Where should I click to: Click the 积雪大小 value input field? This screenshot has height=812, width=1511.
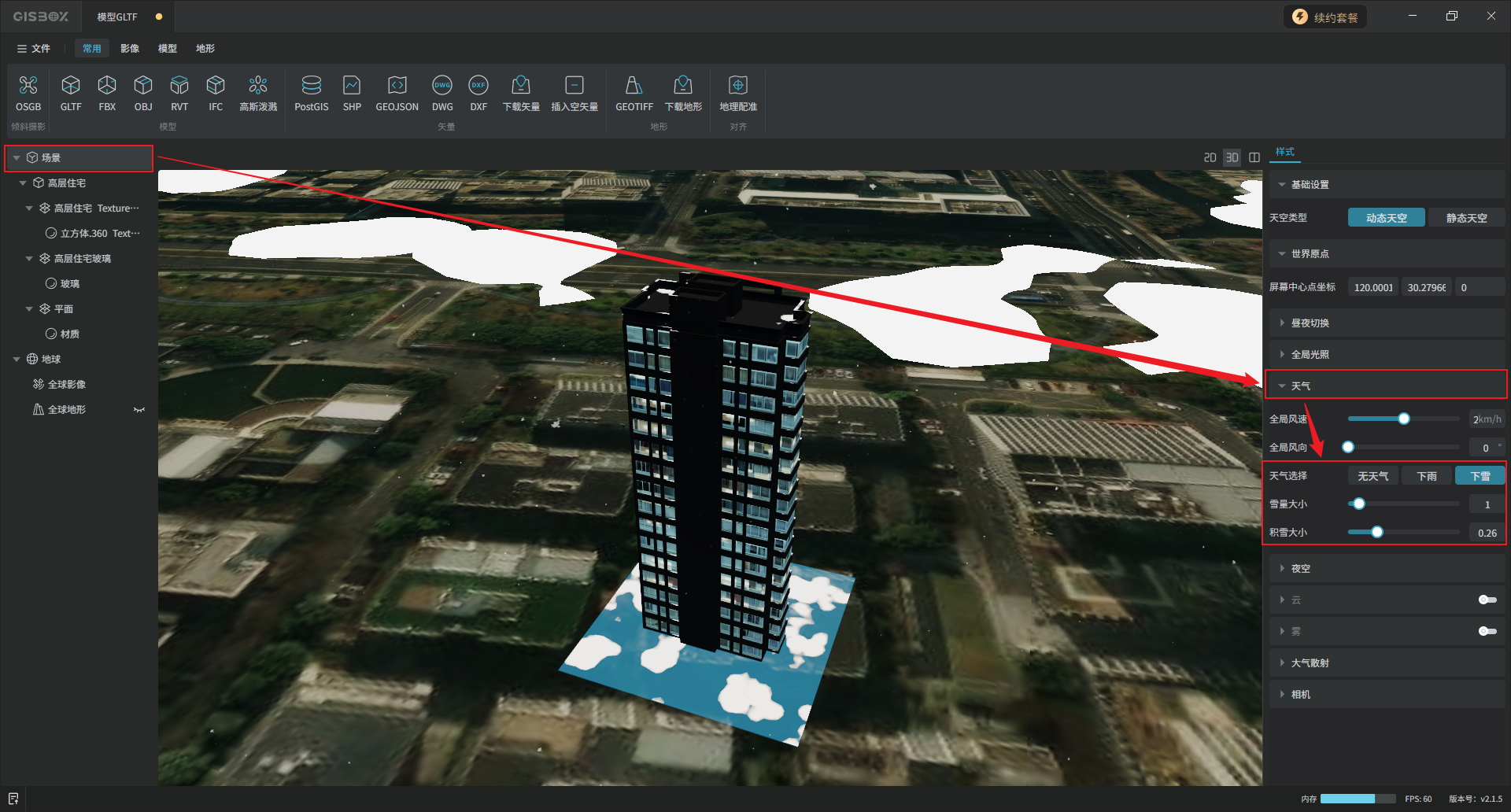[1486, 533]
